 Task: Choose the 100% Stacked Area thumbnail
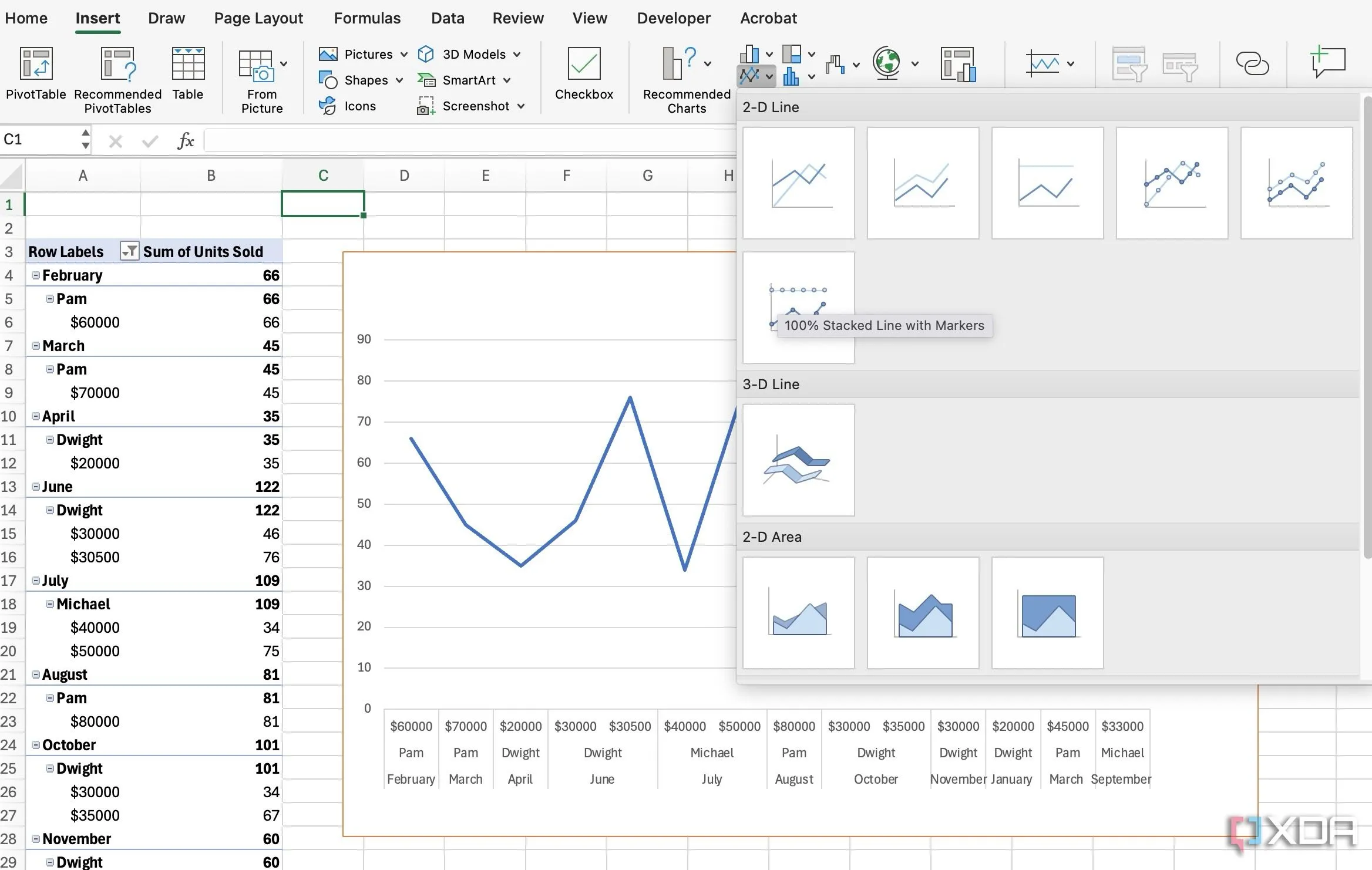(x=1048, y=613)
